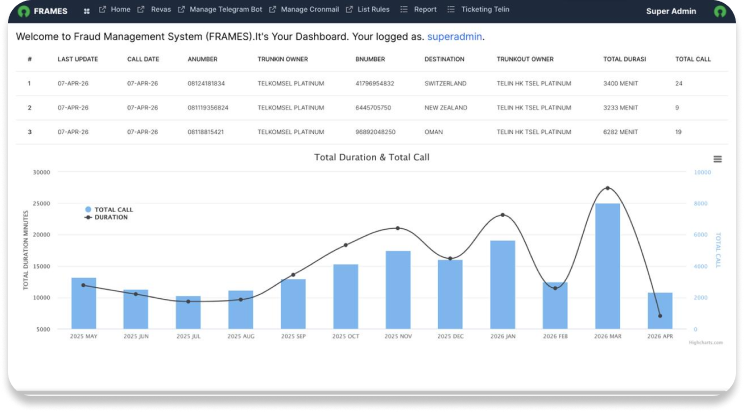Viewport: 744px width, 412px height.
Task: Click the icon beside Manage Telegram Bot
Action: 181,9
